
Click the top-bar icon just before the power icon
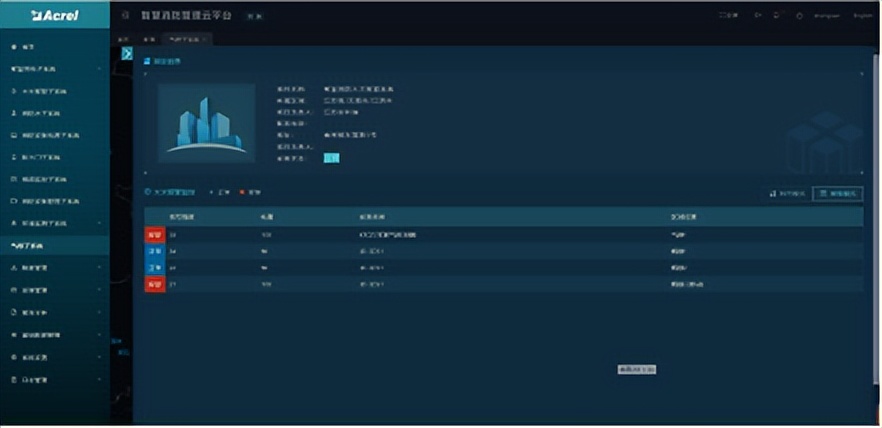point(777,16)
